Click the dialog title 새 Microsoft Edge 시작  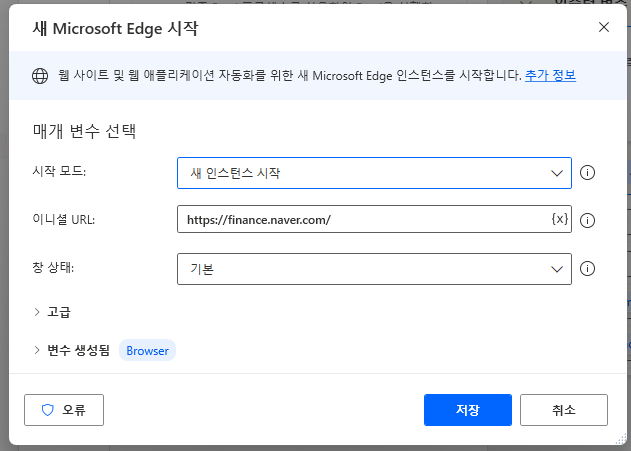pos(115,29)
